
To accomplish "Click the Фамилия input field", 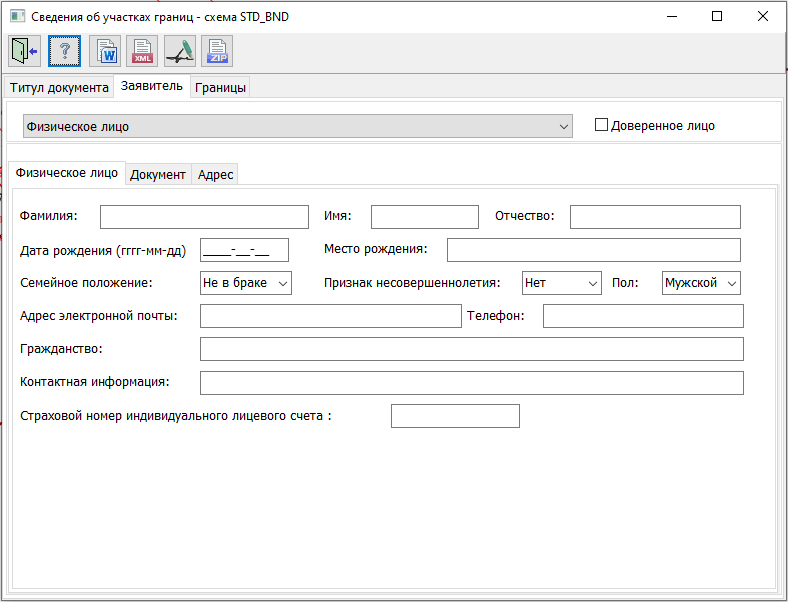I will pyautogui.click(x=204, y=217).
